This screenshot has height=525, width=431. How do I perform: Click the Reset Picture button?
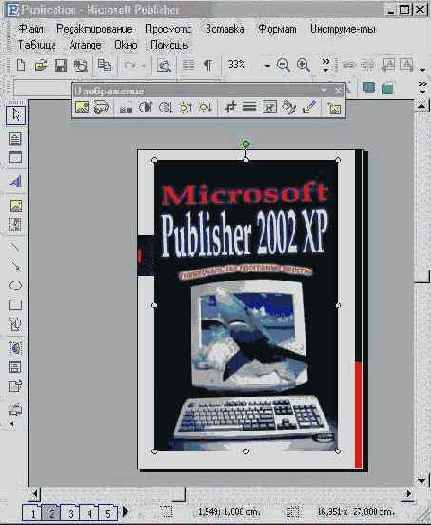(x=335, y=108)
